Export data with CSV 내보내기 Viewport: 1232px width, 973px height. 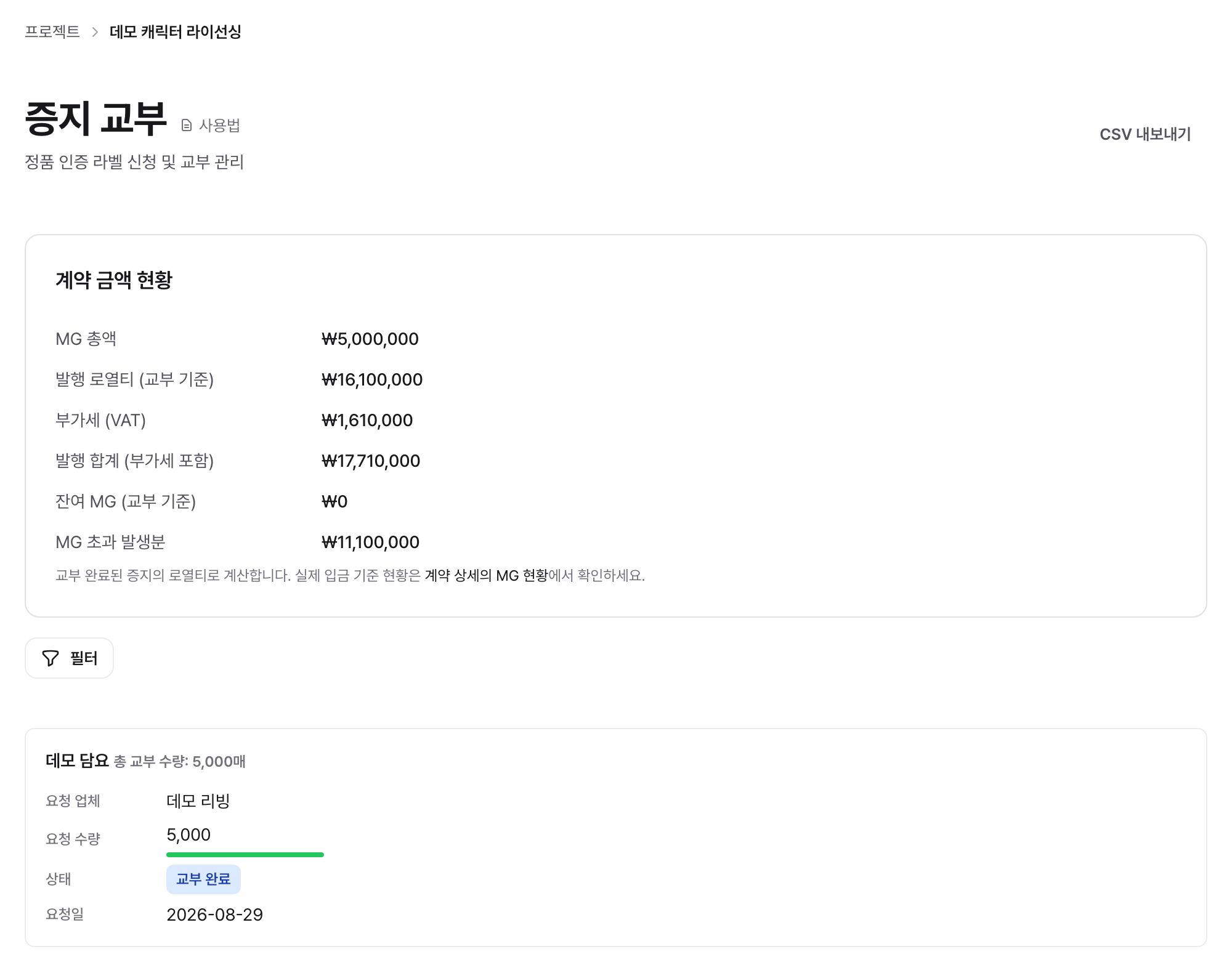click(x=1145, y=134)
